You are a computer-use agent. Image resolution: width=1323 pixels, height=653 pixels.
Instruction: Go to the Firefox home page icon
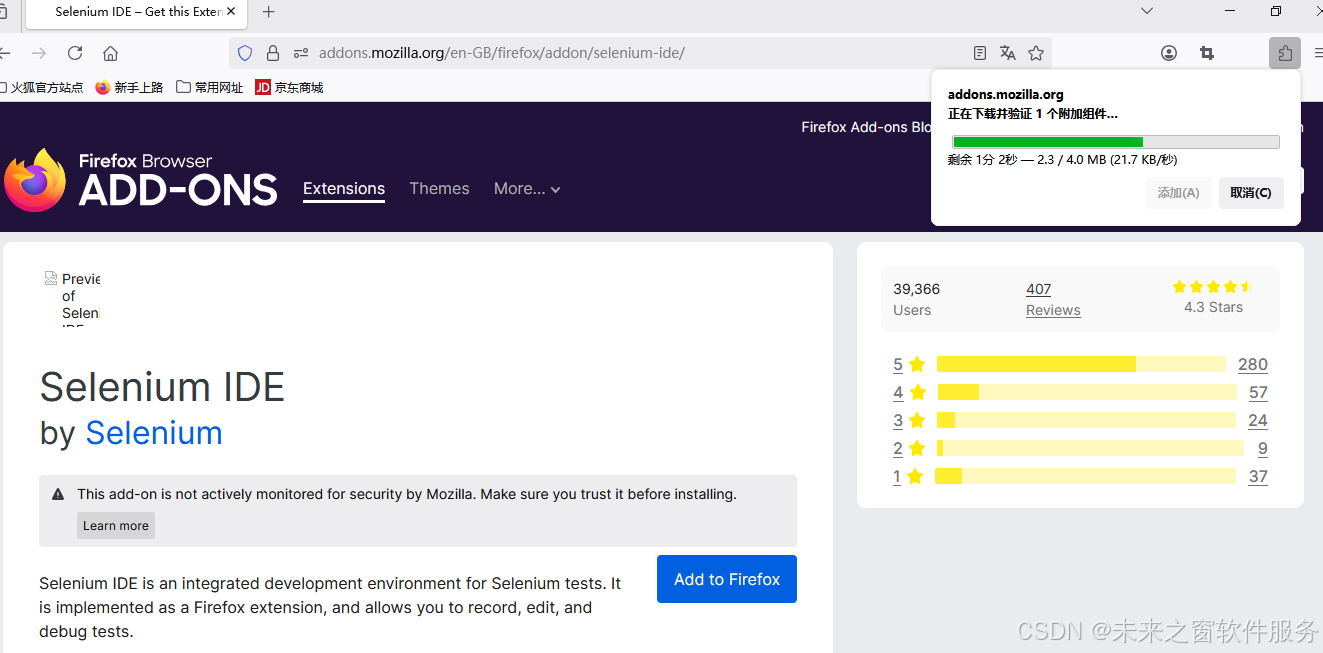(x=111, y=53)
